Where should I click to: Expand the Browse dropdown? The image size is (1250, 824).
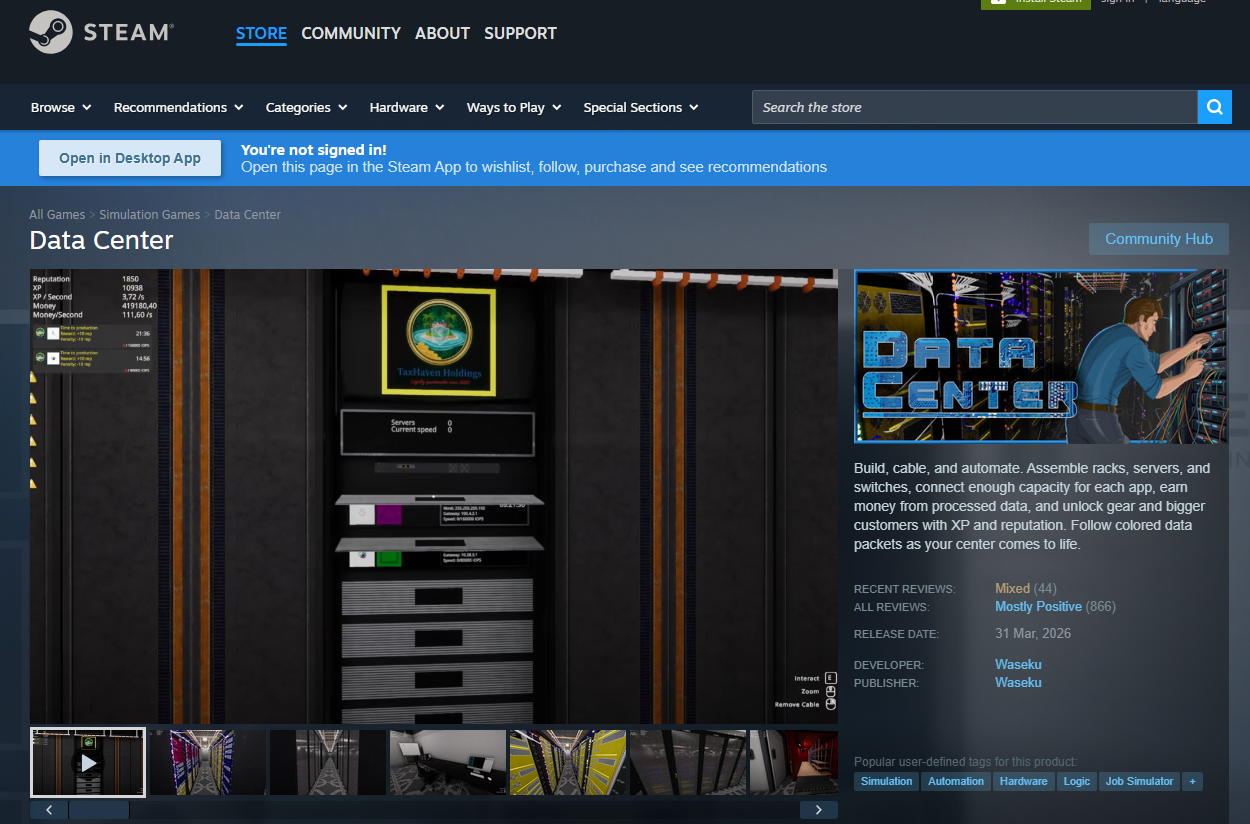point(61,107)
